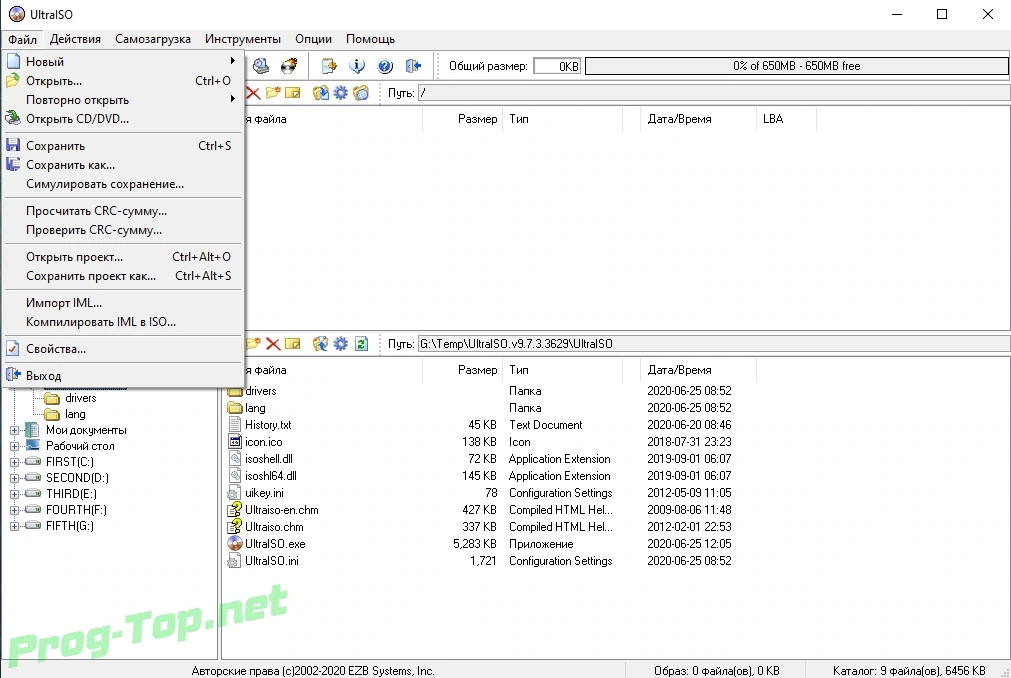Screen dimensions: 1011x678
Task: Open the Самозагрузка menu
Action: click(153, 39)
